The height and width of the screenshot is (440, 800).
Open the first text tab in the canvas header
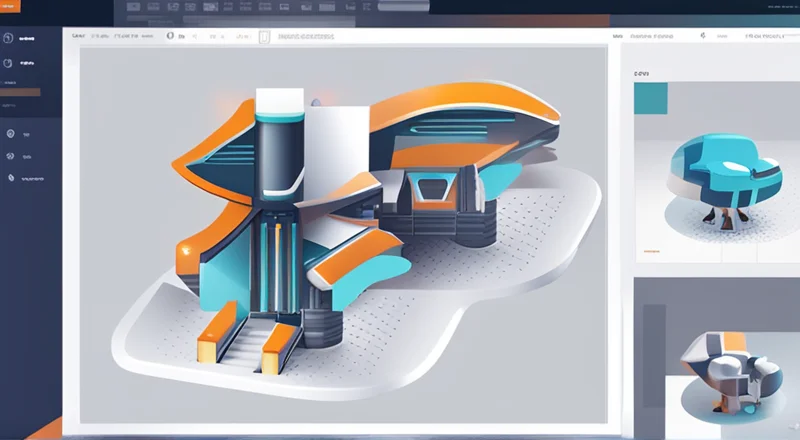[x=80, y=36]
